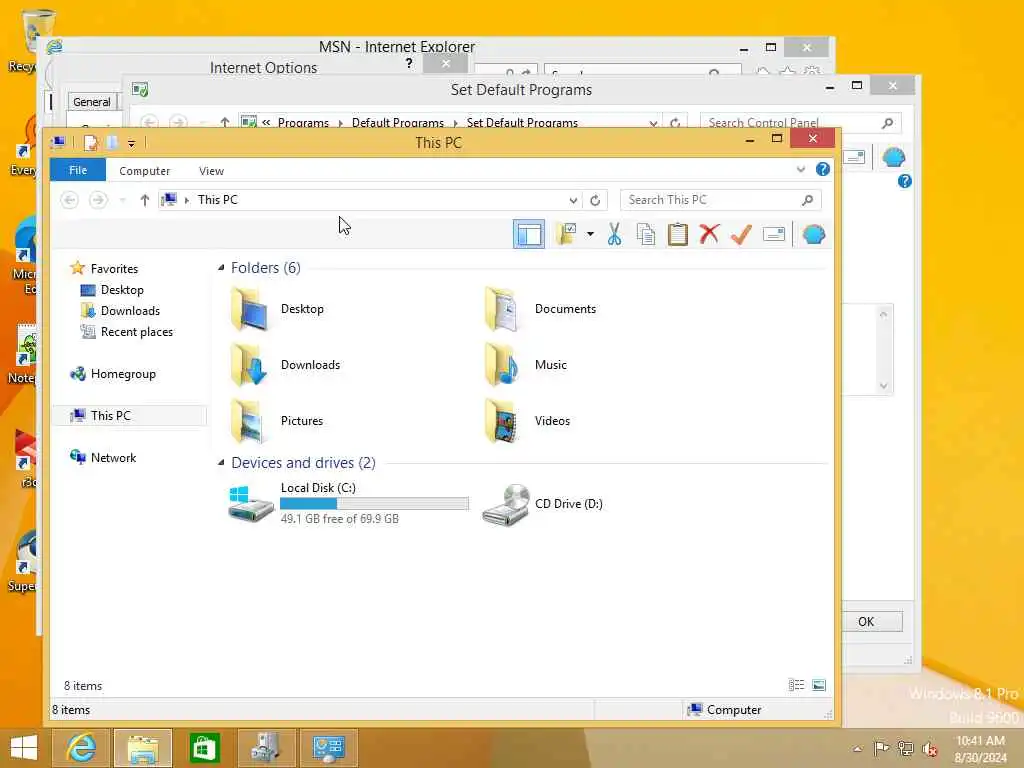Screen dimensions: 1024x768
Task: Click Default Programs breadcrumb in Control Panel
Action: [398, 122]
